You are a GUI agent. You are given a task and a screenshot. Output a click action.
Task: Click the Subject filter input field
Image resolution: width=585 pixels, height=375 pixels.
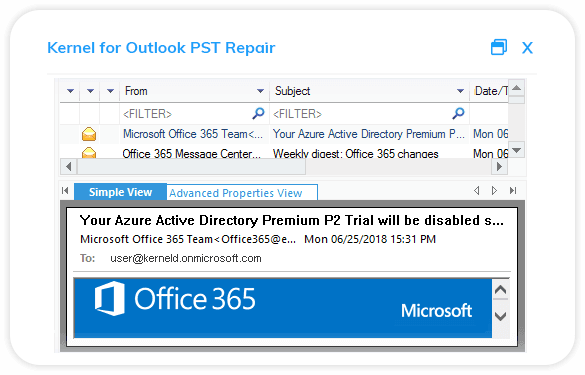coord(362,113)
